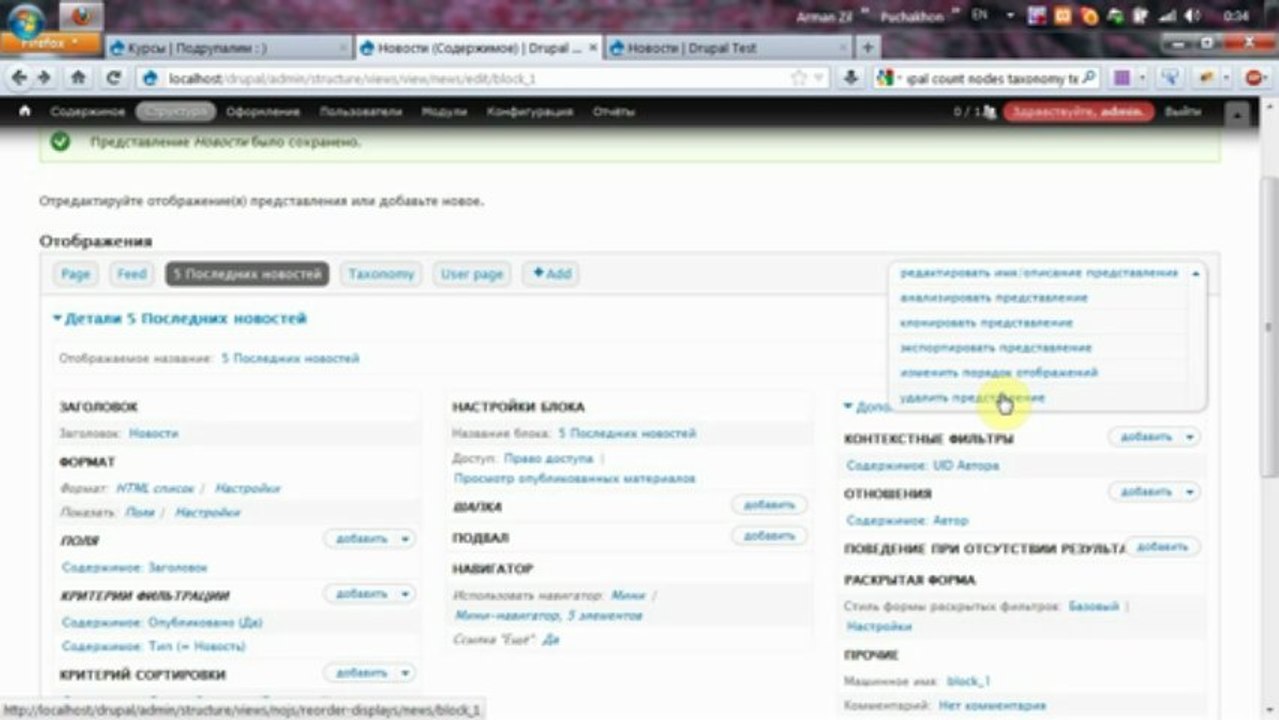Click the search field with 'count nodes taxonomy'
This screenshot has width=1279, height=720.
click(x=986, y=77)
